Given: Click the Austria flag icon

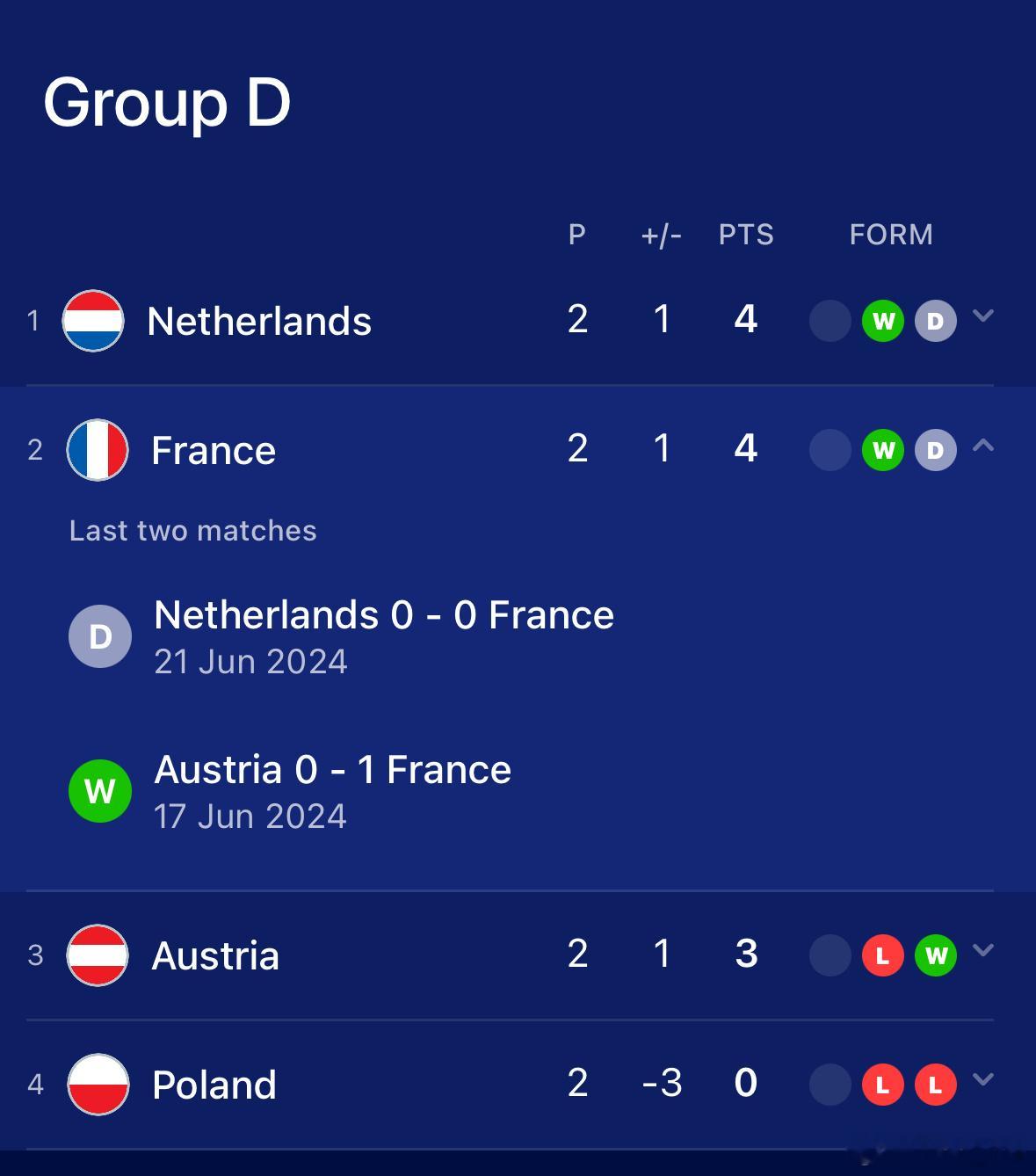Looking at the screenshot, I should [x=98, y=955].
